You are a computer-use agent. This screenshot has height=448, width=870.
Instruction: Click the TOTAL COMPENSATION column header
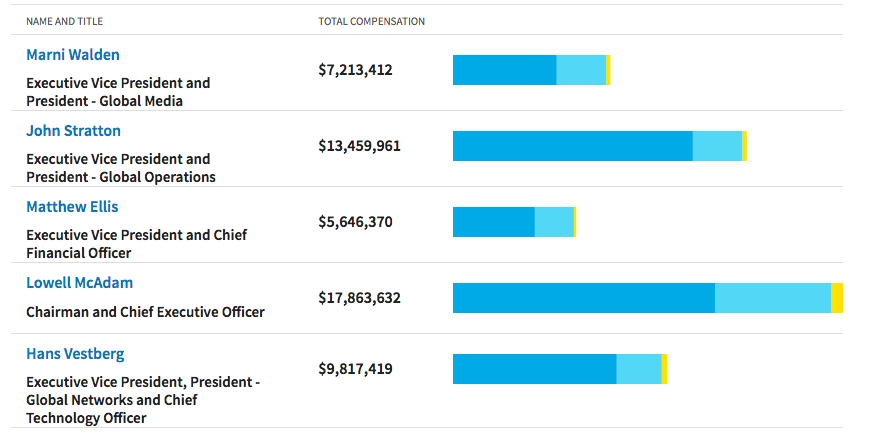[372, 22]
